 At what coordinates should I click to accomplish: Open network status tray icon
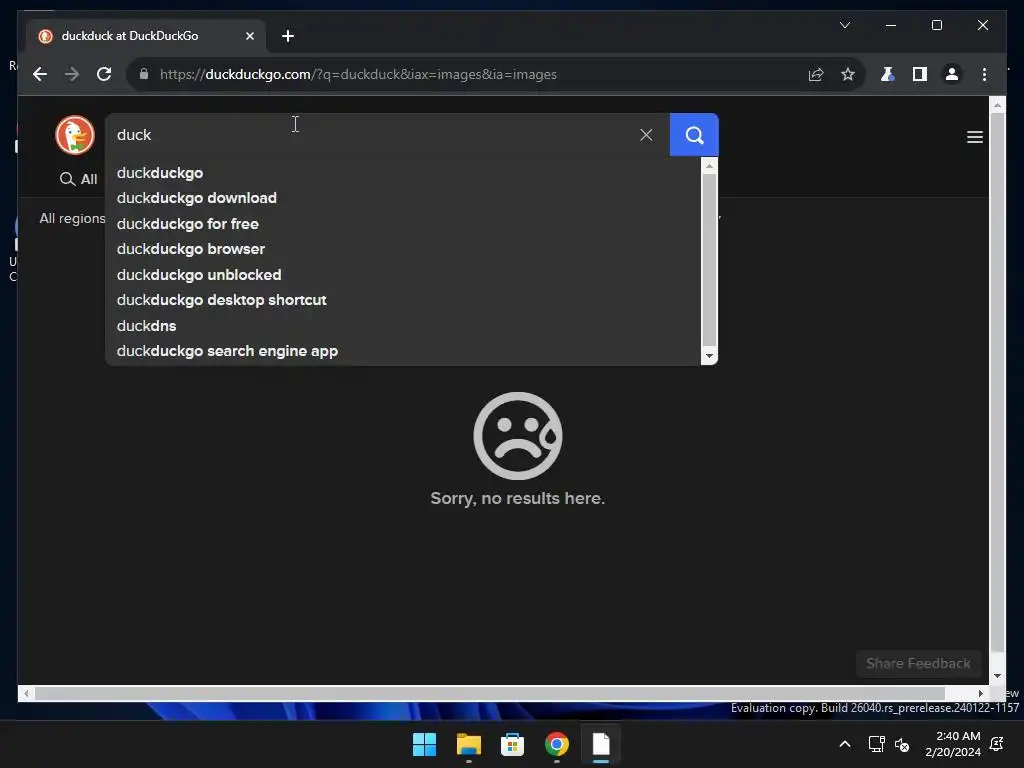pos(876,744)
